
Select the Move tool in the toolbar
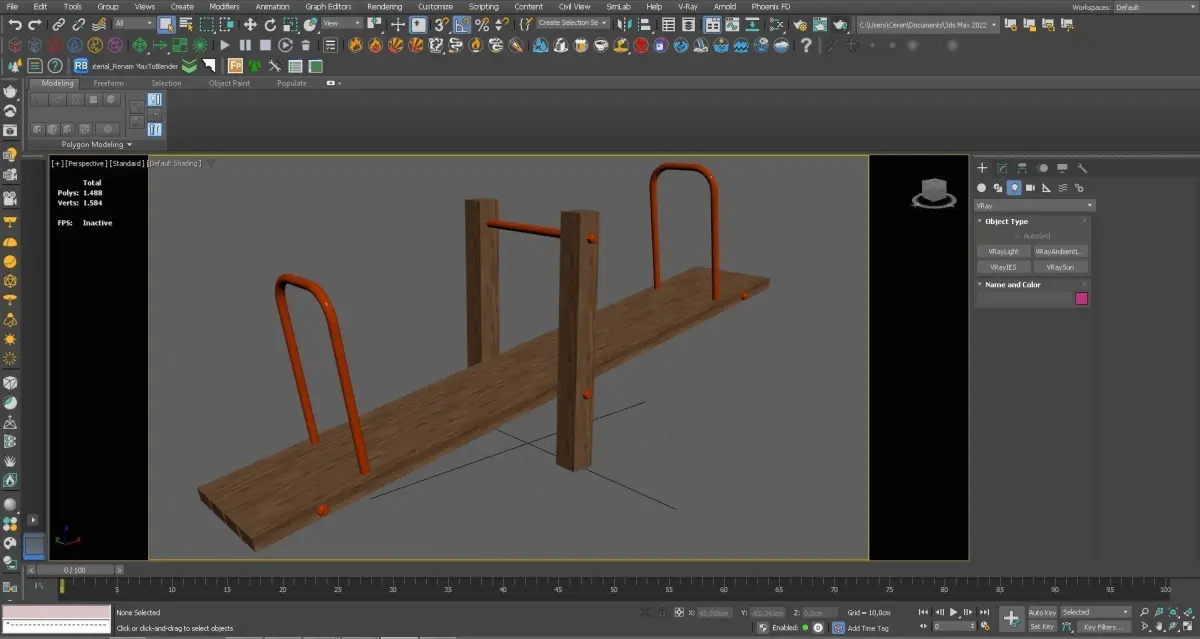(x=250, y=24)
